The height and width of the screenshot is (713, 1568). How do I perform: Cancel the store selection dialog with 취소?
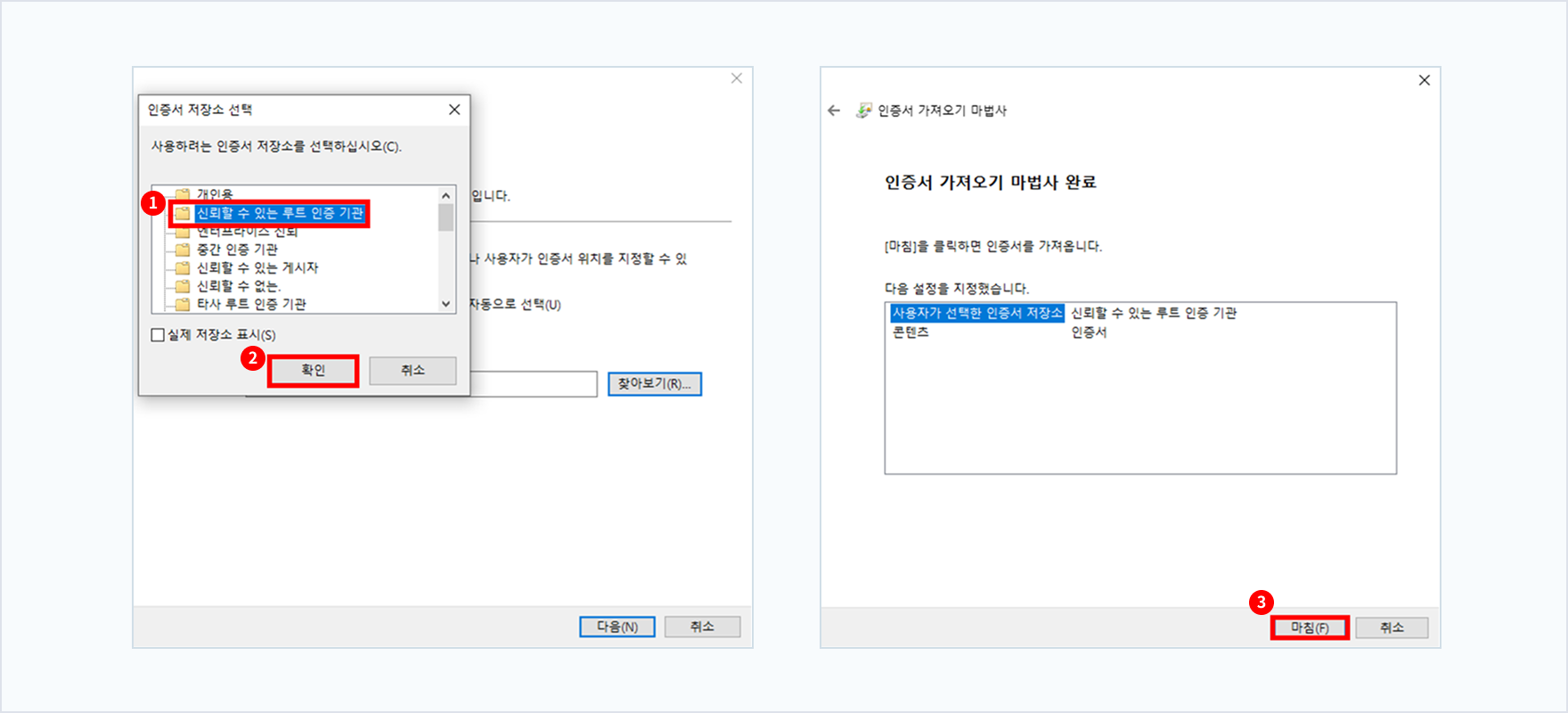[412, 371]
